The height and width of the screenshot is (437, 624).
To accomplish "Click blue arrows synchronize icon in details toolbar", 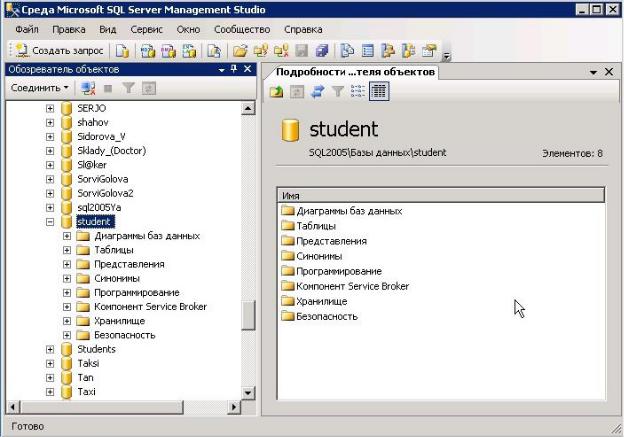I will click(x=317, y=92).
